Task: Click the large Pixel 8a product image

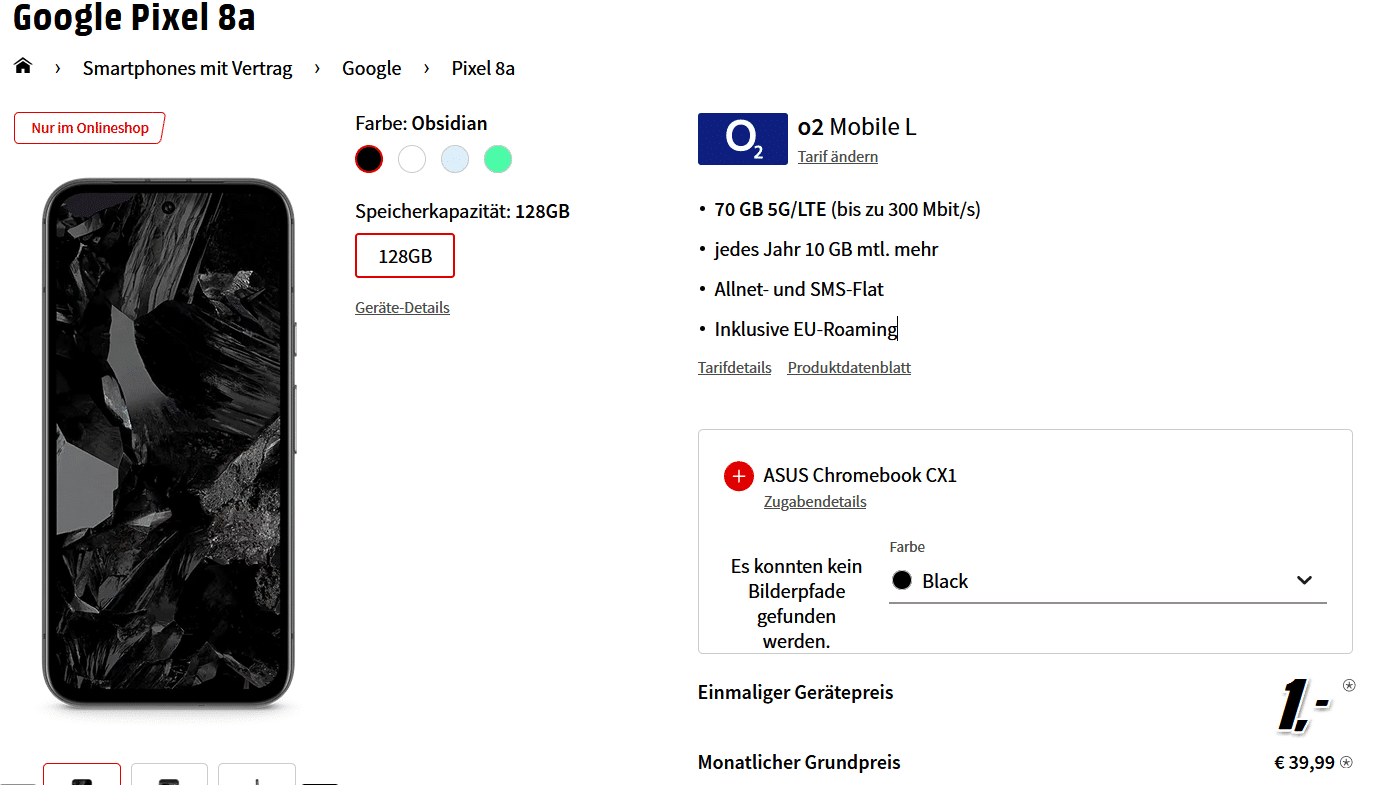Action: [x=168, y=443]
